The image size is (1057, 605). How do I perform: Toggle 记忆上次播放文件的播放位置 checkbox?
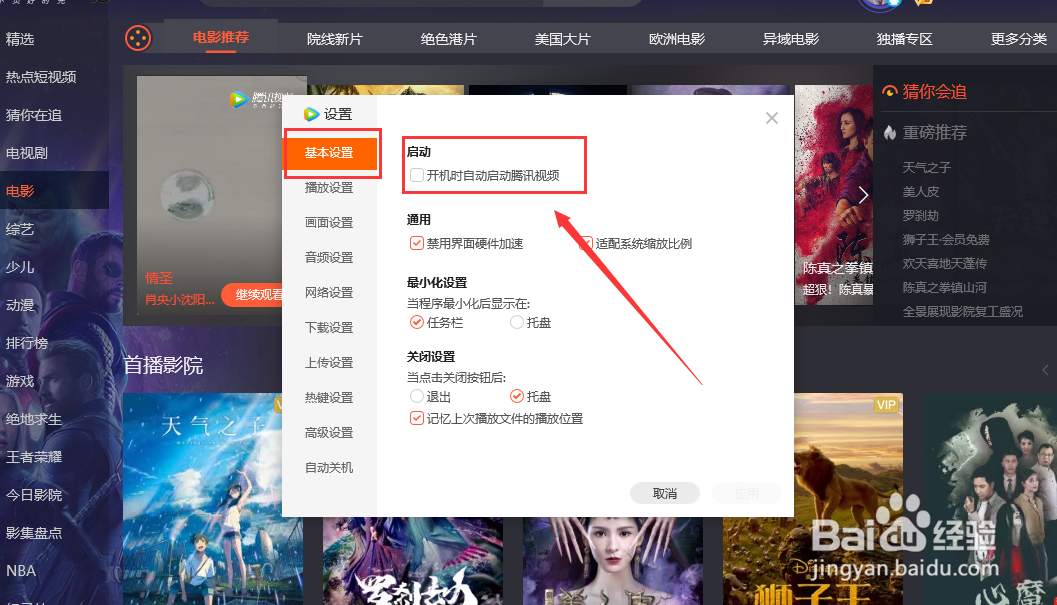(417, 418)
